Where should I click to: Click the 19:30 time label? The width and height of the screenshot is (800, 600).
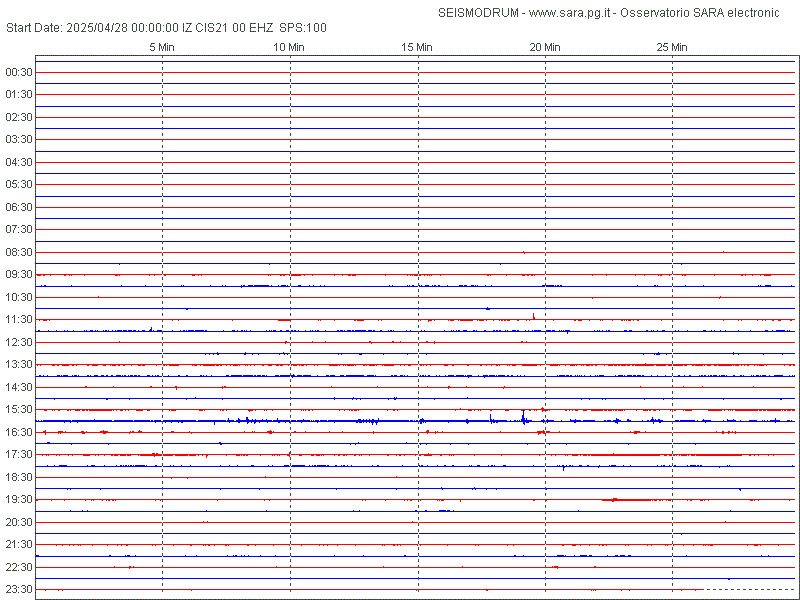point(19,499)
